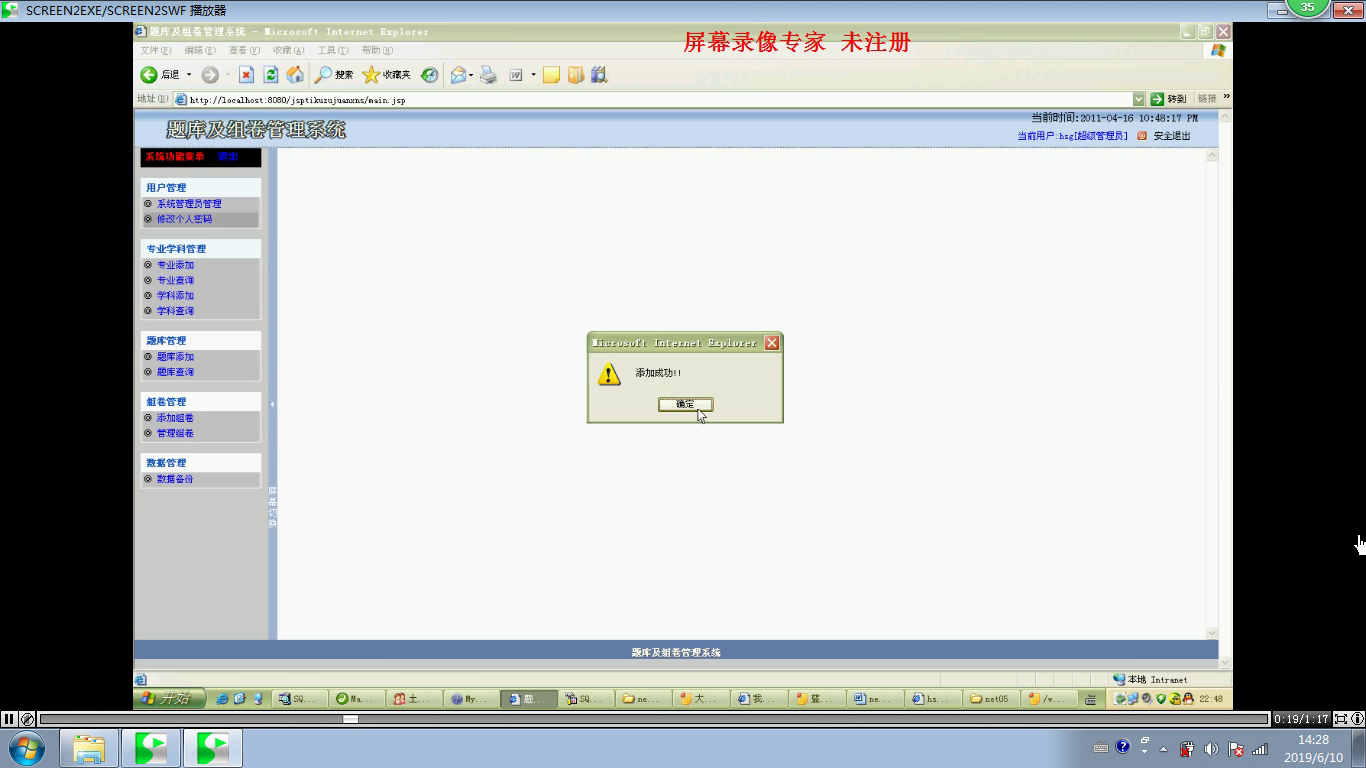1366x768 pixels.
Task: Show hidden tray icons arrow
Action: pos(1163,749)
